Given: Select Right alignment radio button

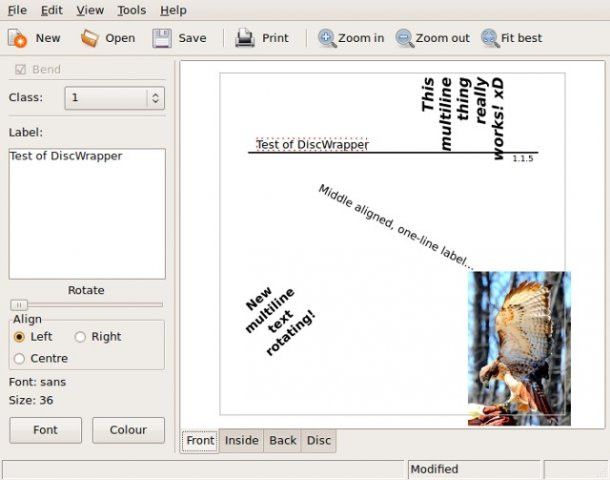Looking at the screenshot, I should click(x=80, y=337).
